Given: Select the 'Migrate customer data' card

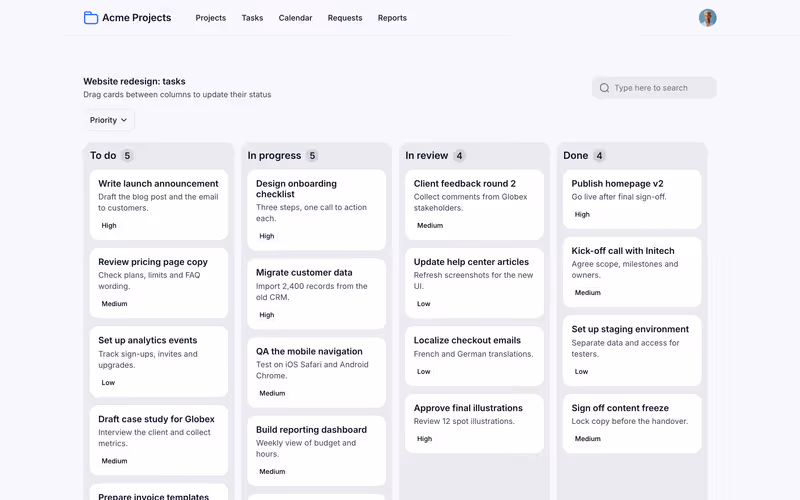Looking at the screenshot, I should tap(316, 294).
